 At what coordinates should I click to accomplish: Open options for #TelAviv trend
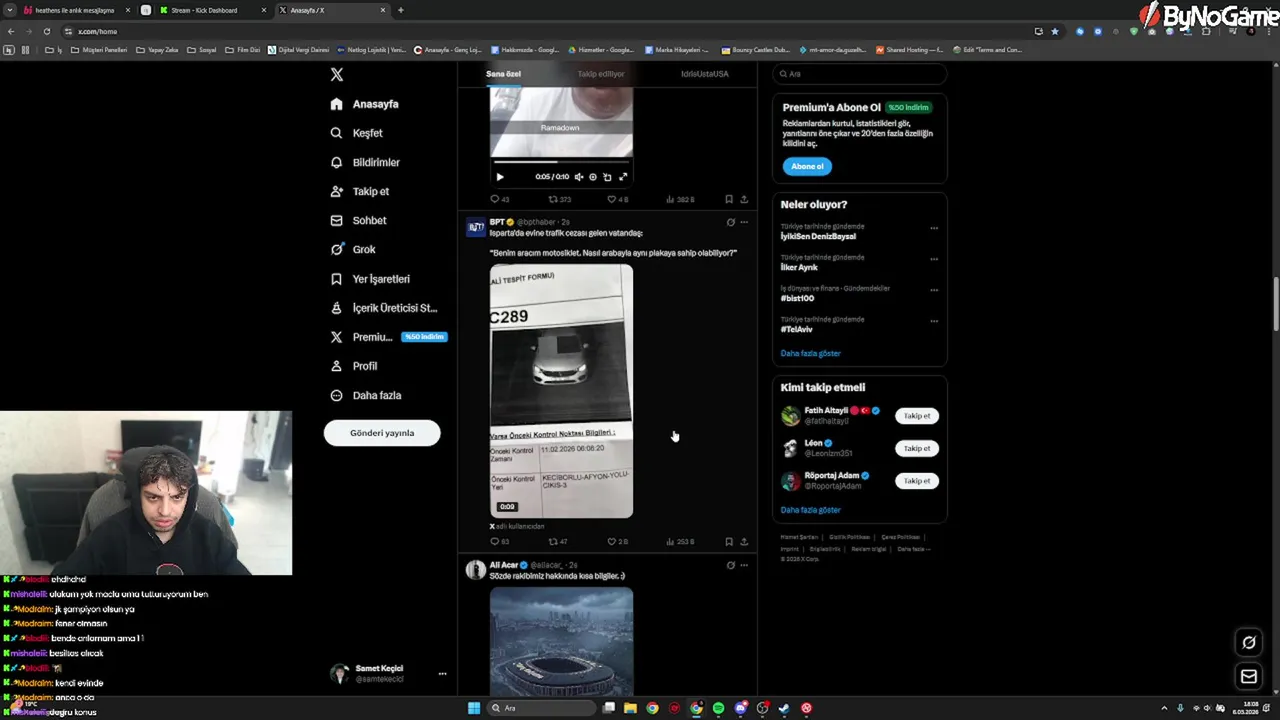[934, 321]
